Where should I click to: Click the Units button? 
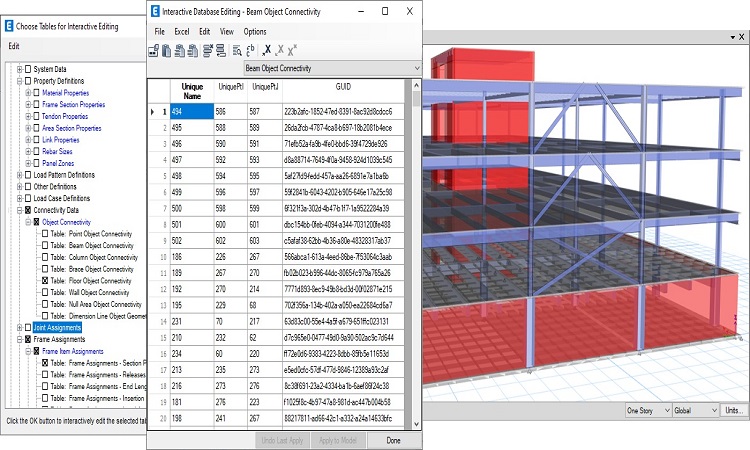click(735, 410)
